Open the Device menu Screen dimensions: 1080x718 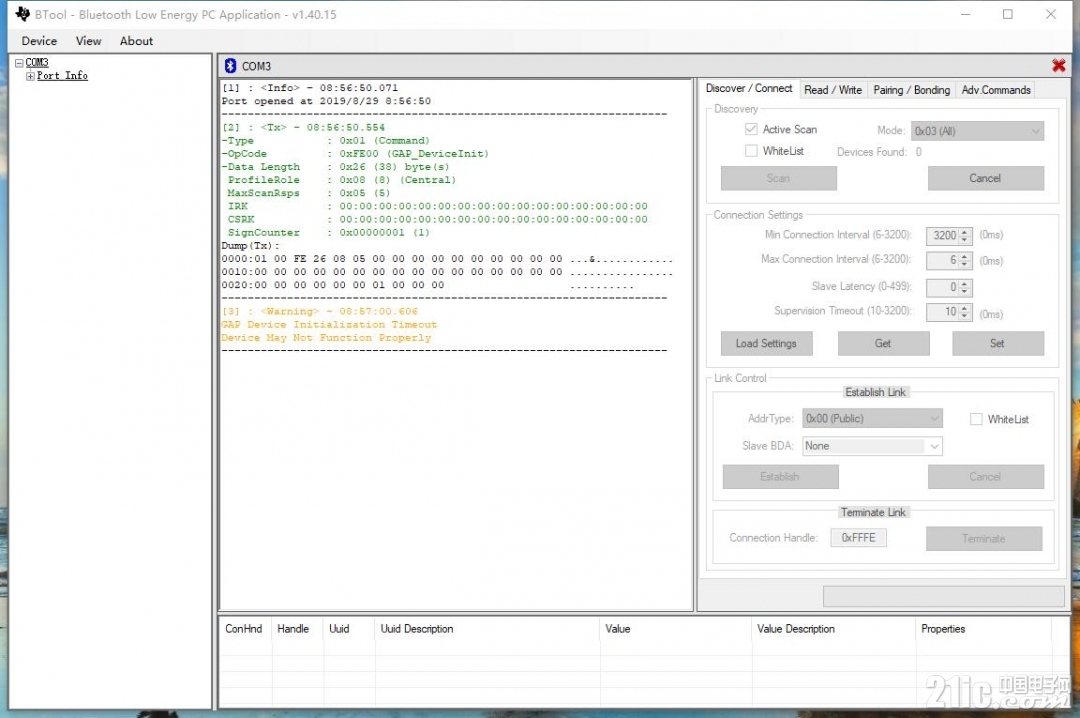point(39,41)
